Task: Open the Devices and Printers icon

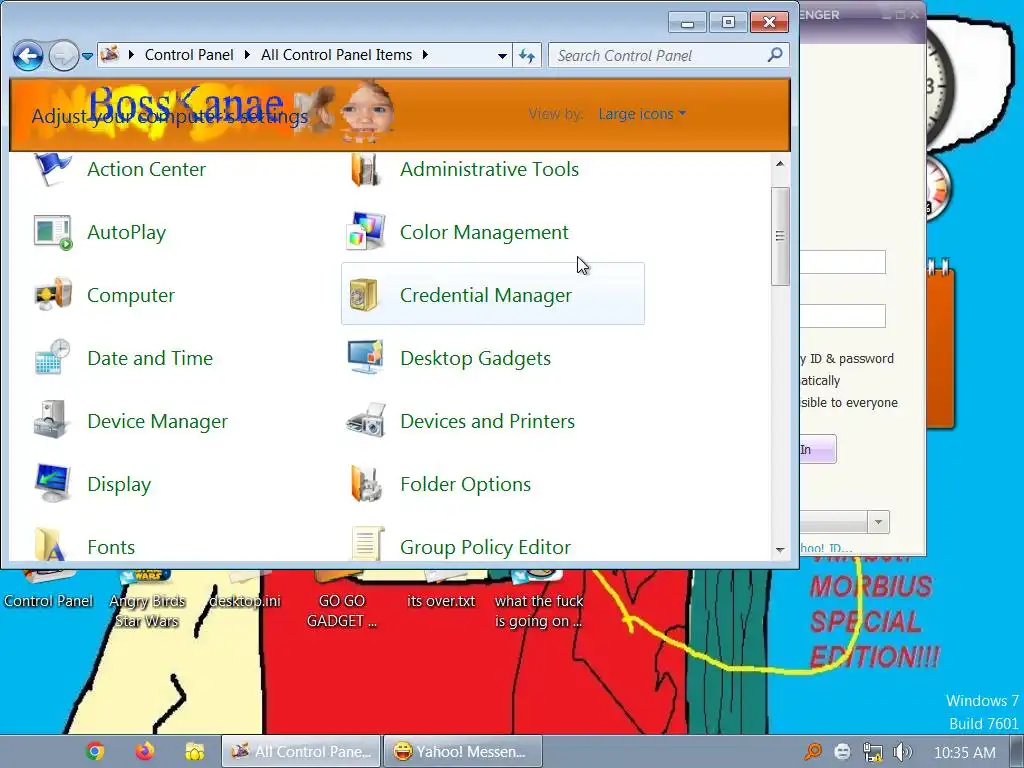Action: (366, 420)
